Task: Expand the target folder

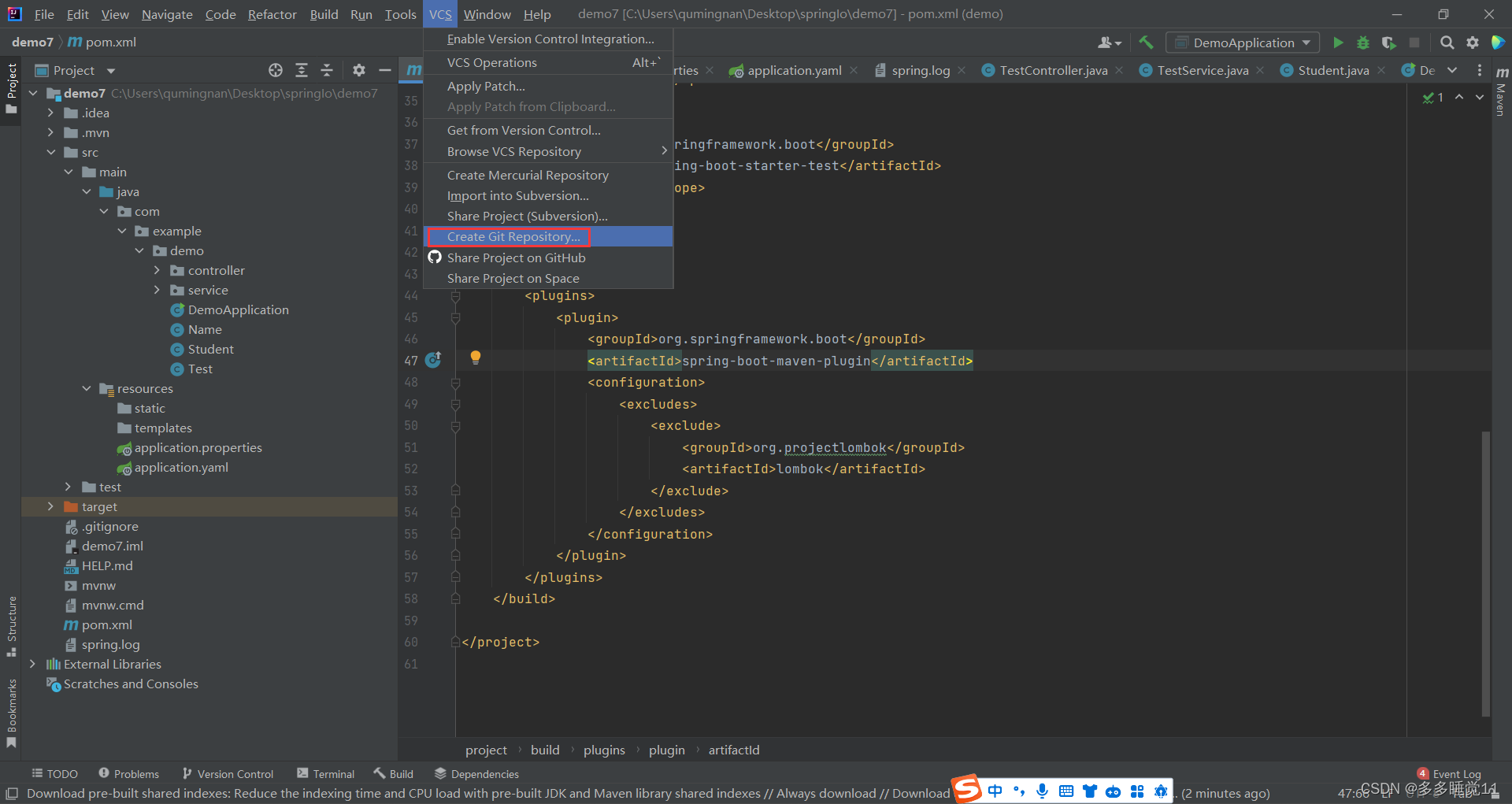Action: 50,506
